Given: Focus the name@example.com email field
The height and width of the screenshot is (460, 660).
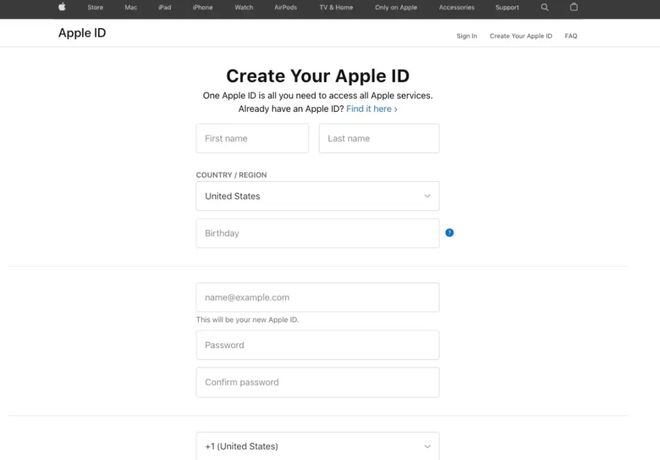Looking at the screenshot, I should point(317,298).
